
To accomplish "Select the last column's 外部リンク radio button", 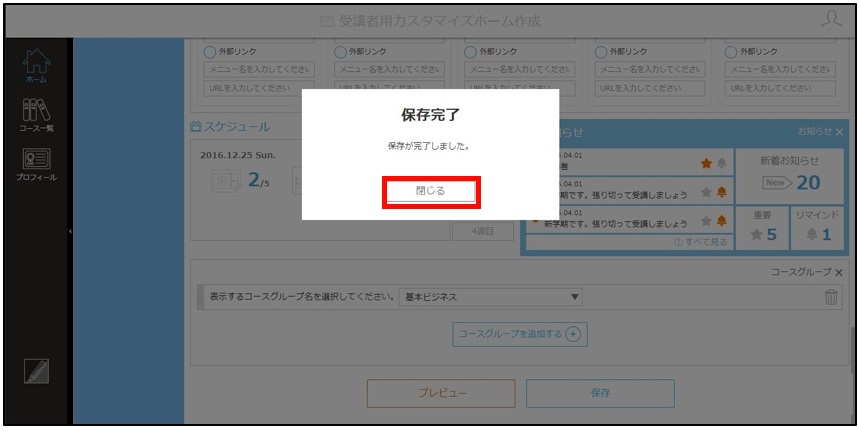I will [x=731, y=52].
